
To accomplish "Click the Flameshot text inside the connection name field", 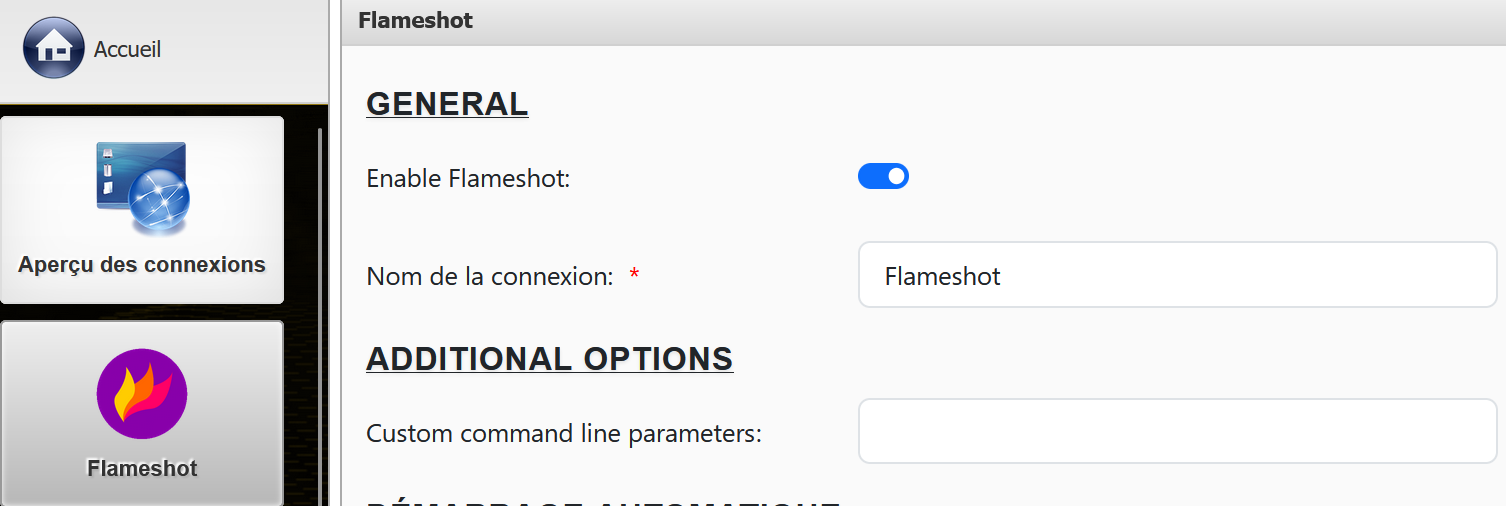I will [942, 276].
